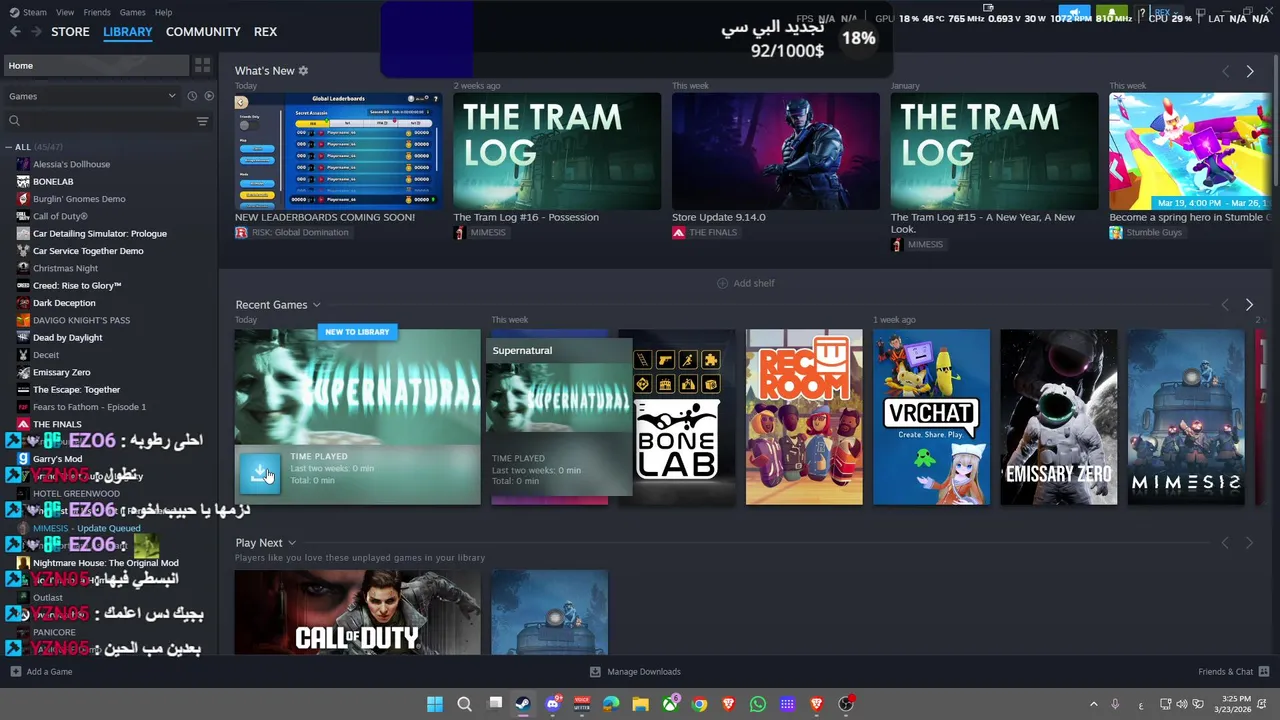Click the Manage Downloads icon
This screenshot has height=720, width=1280.
pyautogui.click(x=595, y=672)
